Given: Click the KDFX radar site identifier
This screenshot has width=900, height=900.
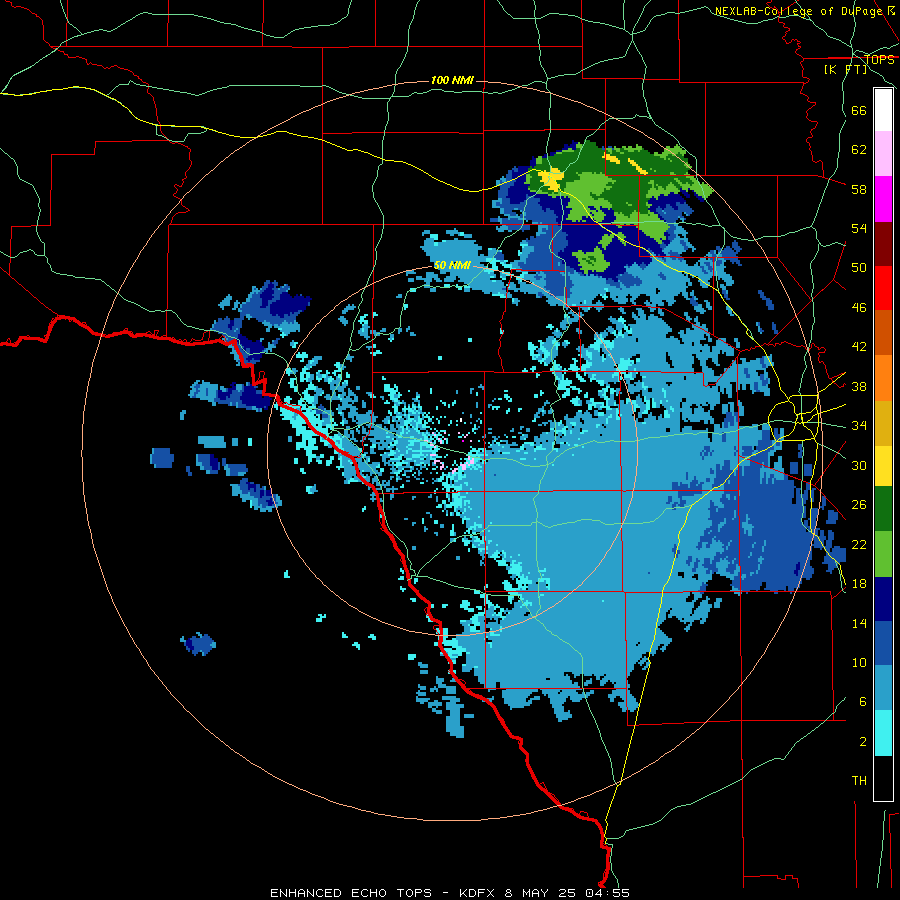Looking at the screenshot, I should click(x=476, y=893).
